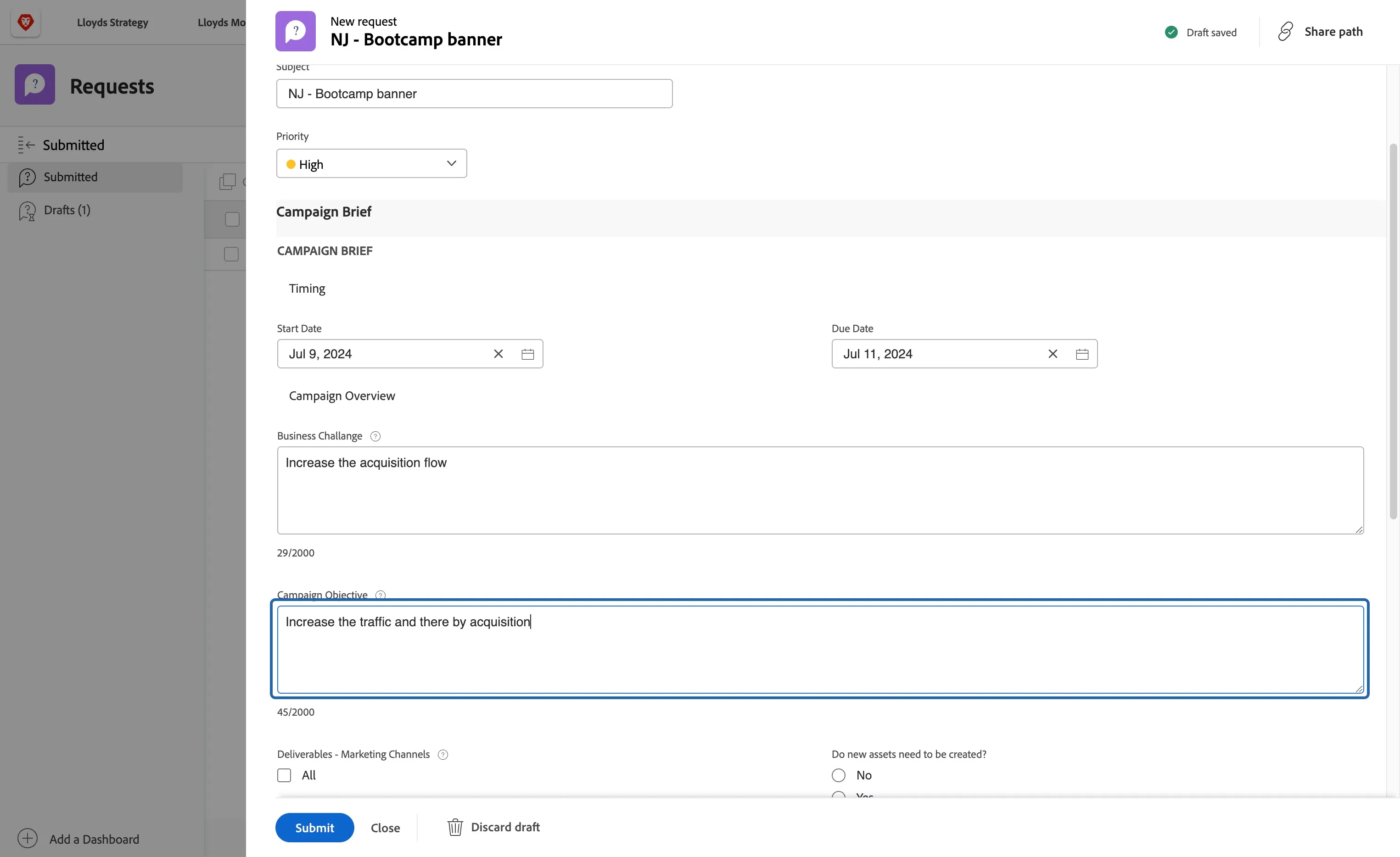Click the Close button
The image size is (1400, 857).
coord(385,828)
